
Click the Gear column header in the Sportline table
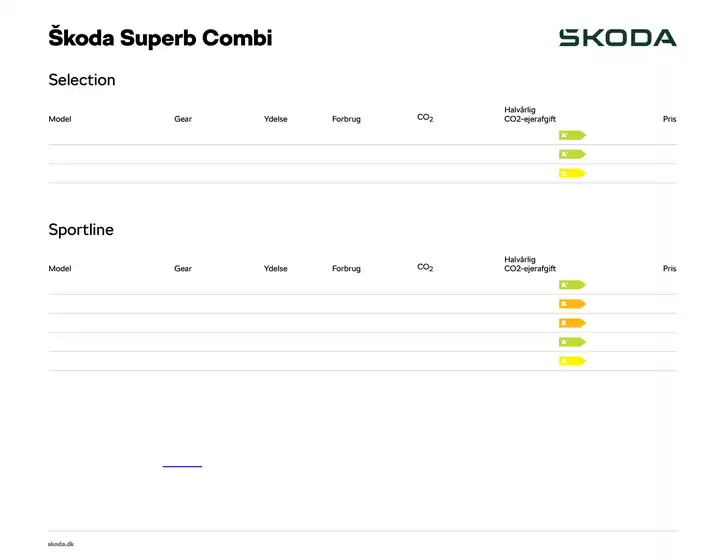[183, 269]
